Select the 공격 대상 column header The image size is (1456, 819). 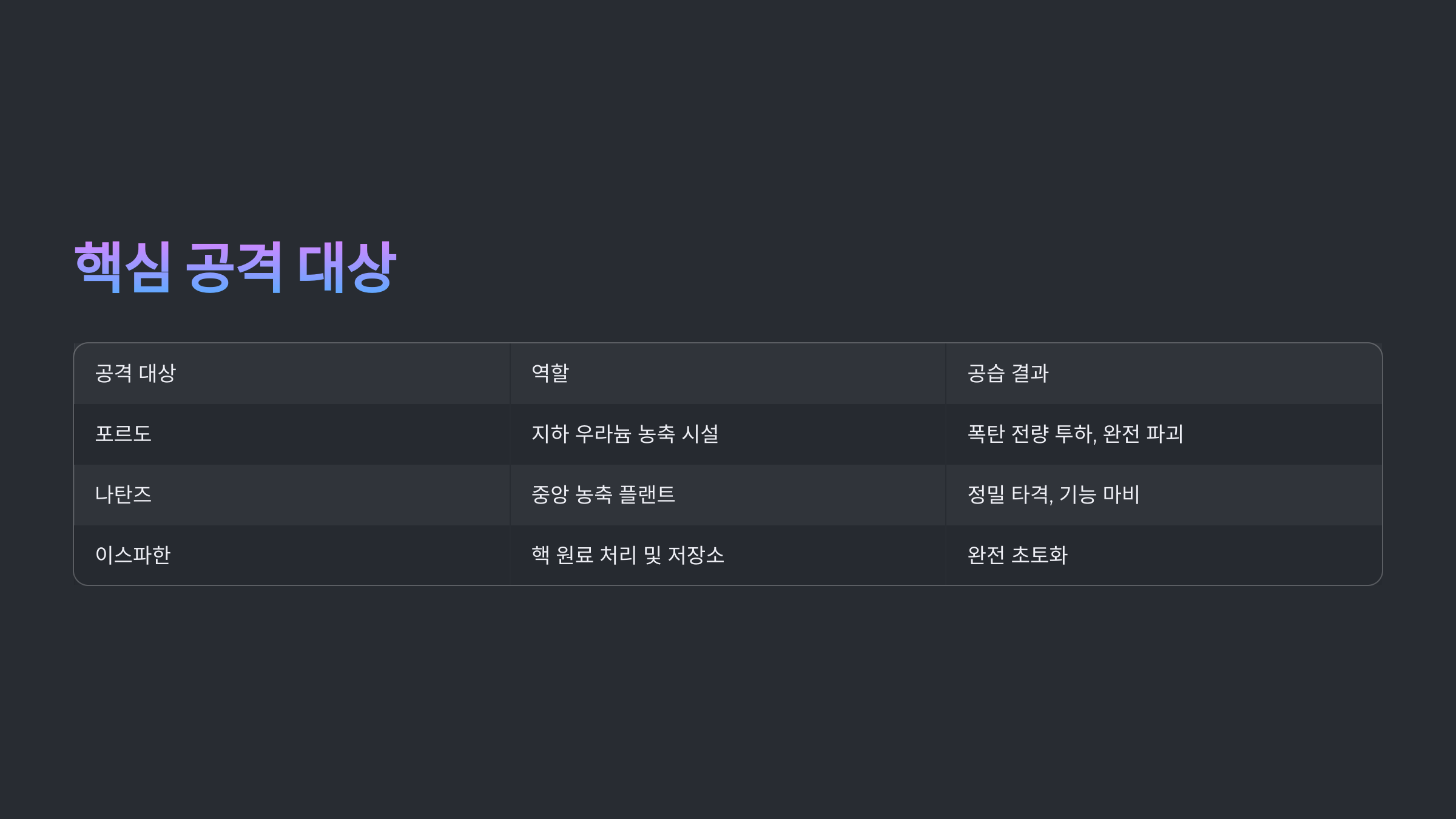pyautogui.click(x=292, y=374)
